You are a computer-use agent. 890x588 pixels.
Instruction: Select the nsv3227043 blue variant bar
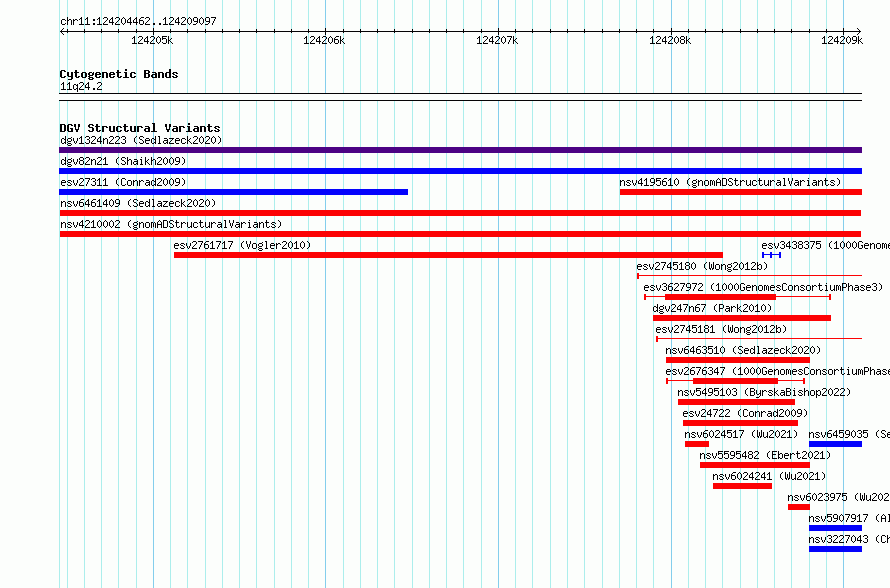(x=836, y=549)
